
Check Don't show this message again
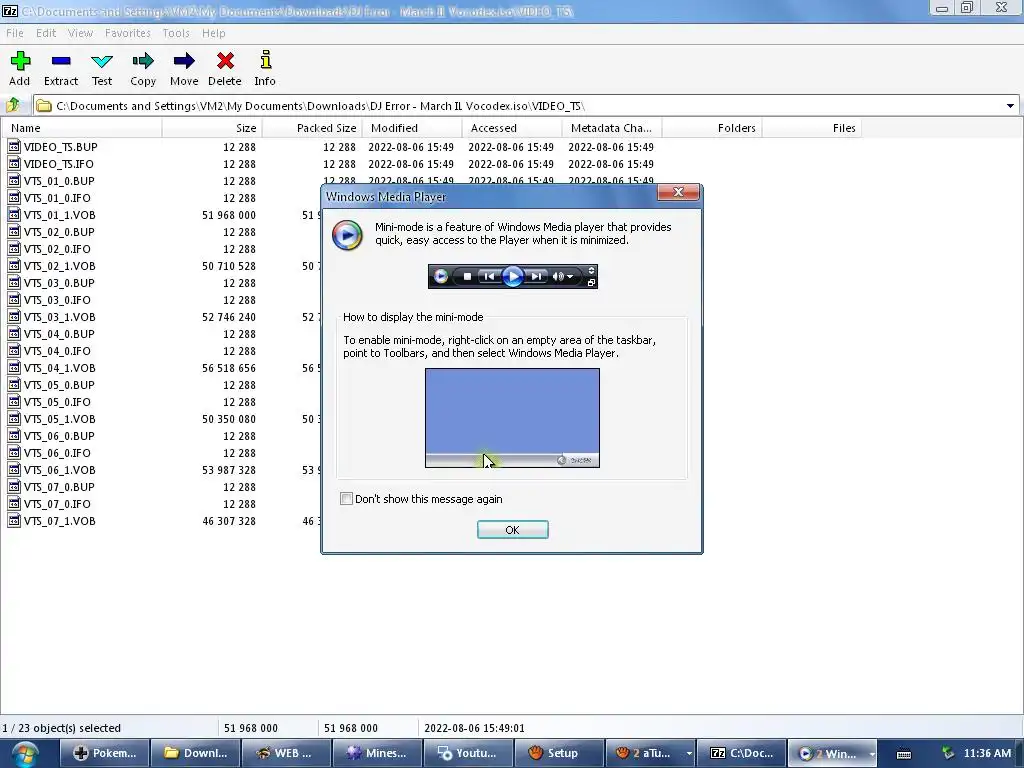click(x=346, y=499)
